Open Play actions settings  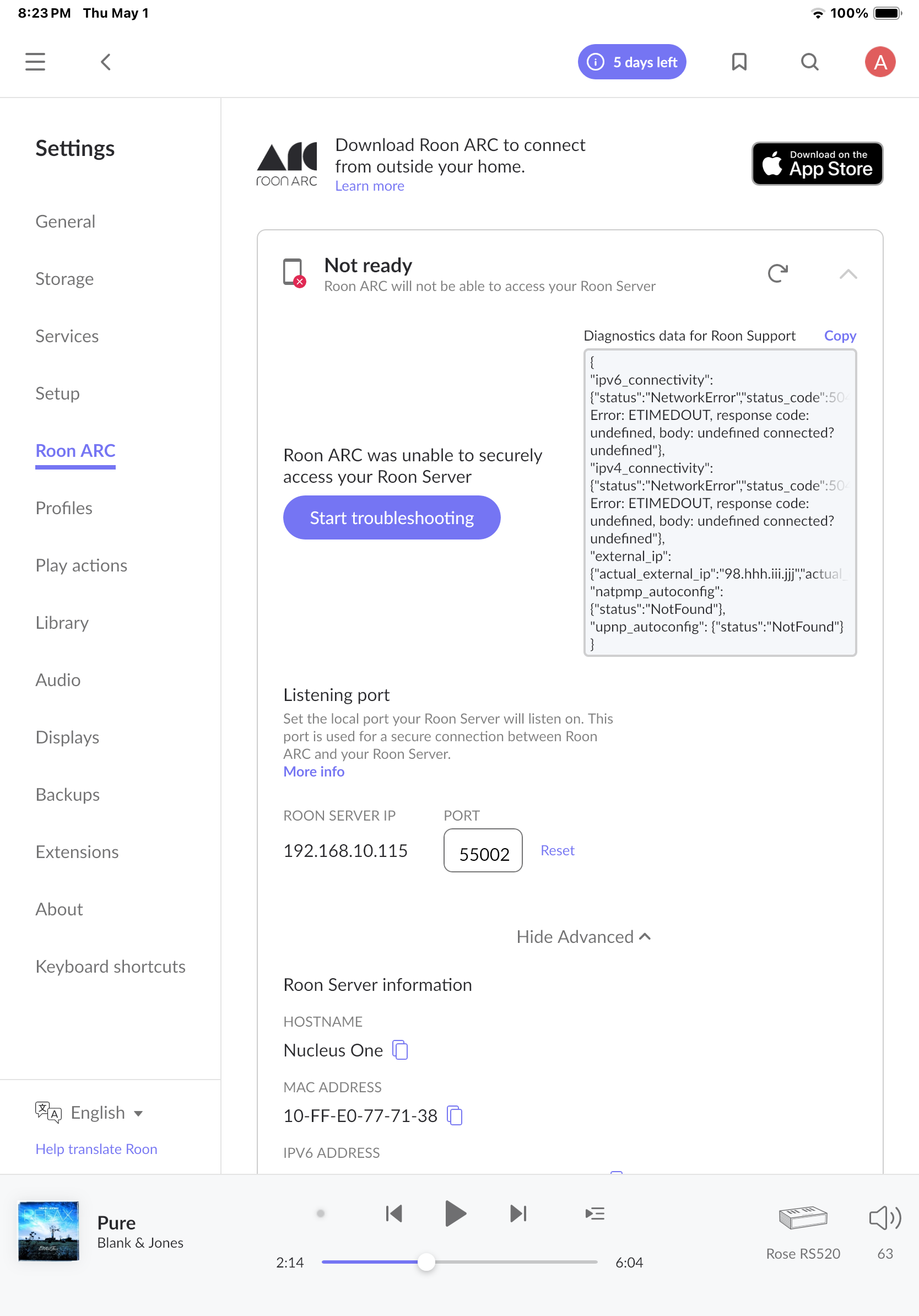pos(82,565)
